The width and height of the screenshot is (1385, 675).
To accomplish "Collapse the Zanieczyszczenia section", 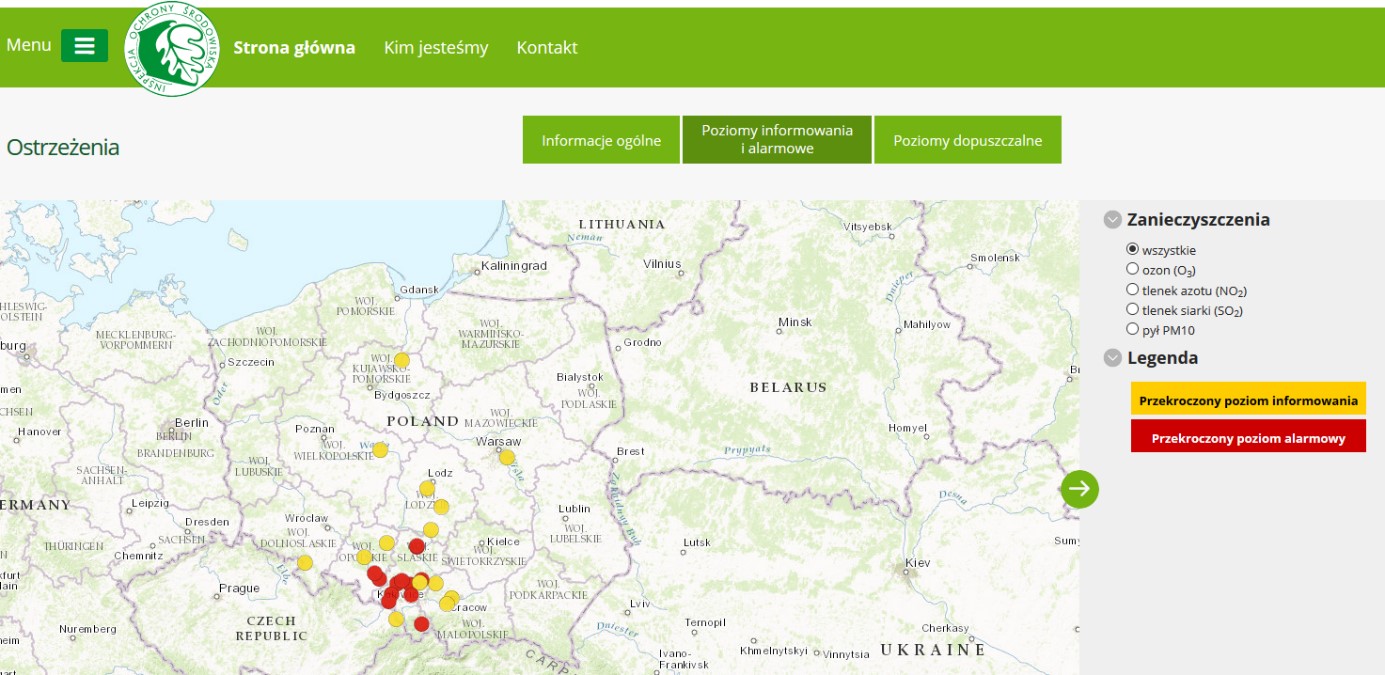I will click(1112, 220).
